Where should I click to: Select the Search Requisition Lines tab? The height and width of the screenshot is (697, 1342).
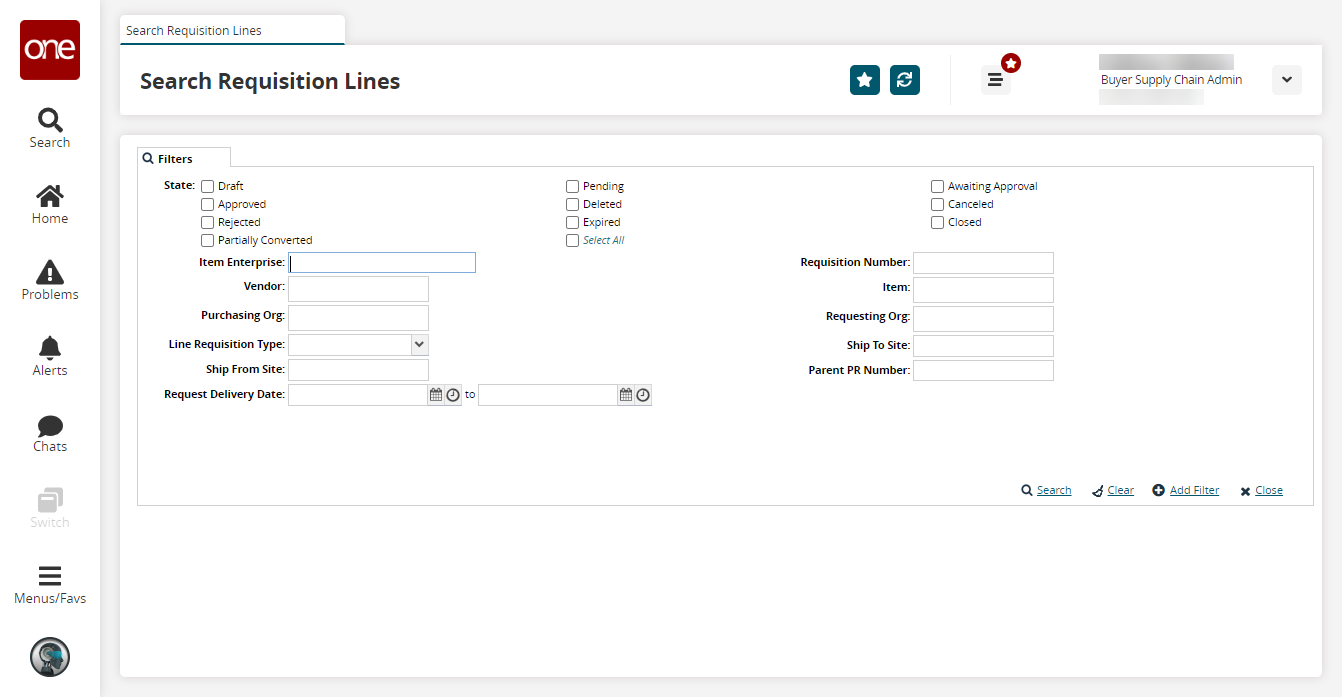(x=194, y=31)
